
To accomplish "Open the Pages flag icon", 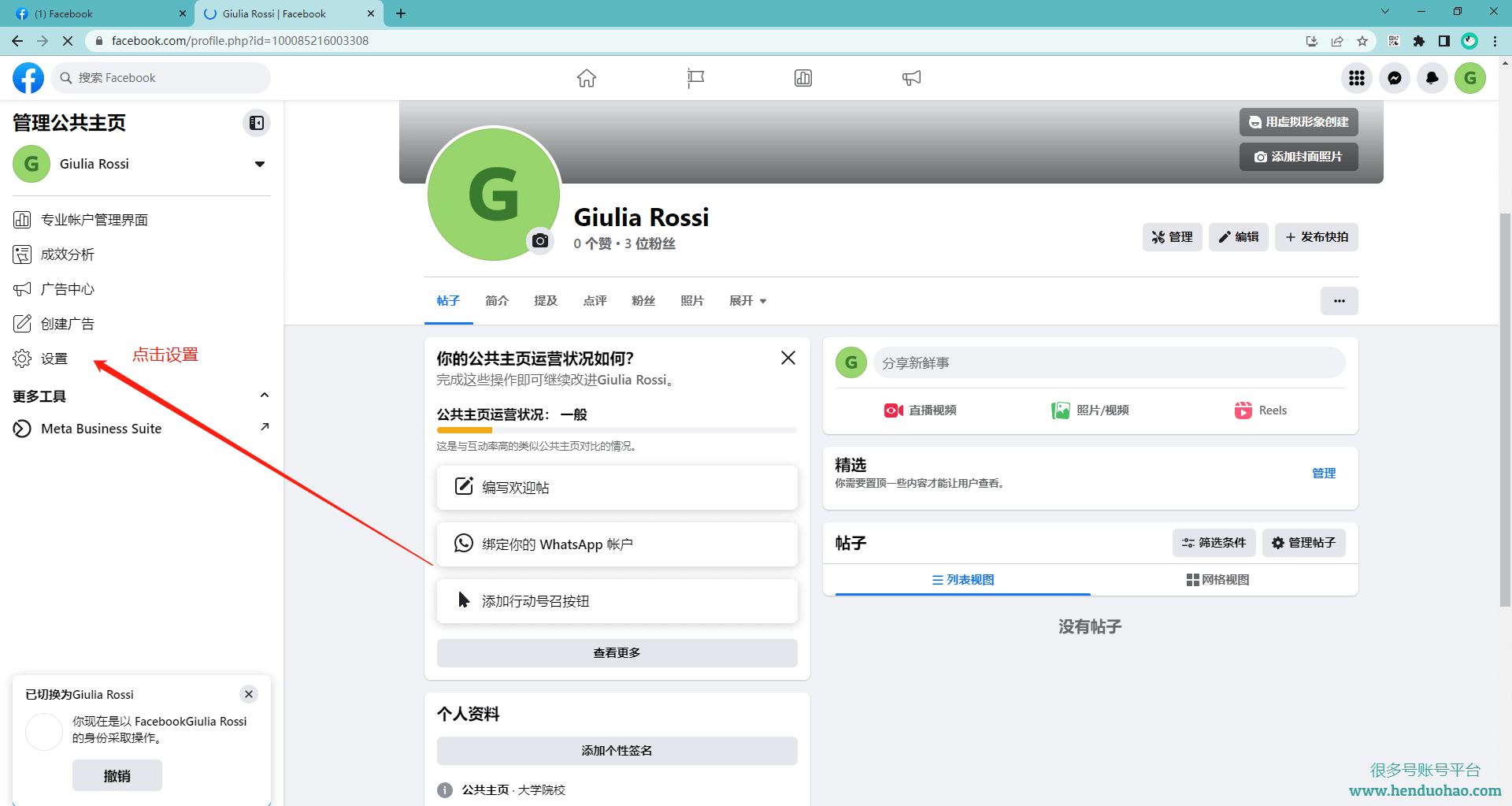I will coord(695,78).
